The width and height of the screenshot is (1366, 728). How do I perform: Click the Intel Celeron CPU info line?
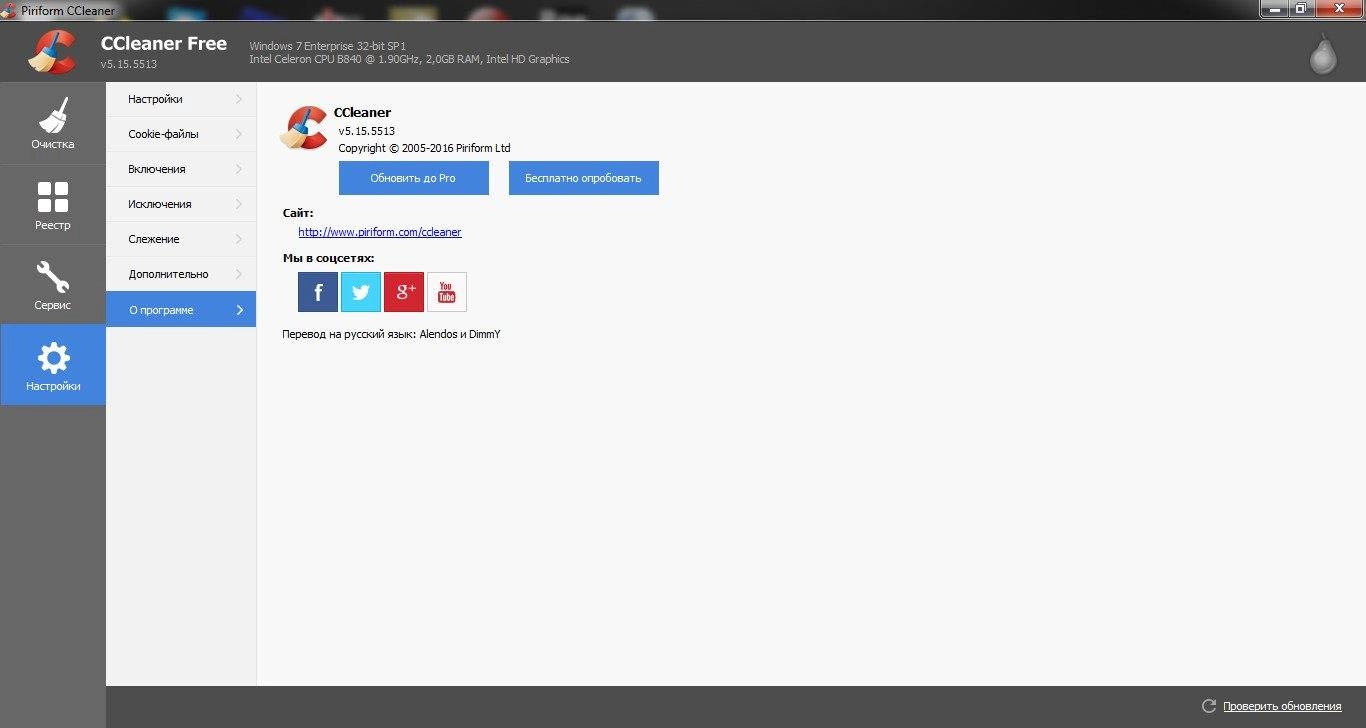coord(409,59)
